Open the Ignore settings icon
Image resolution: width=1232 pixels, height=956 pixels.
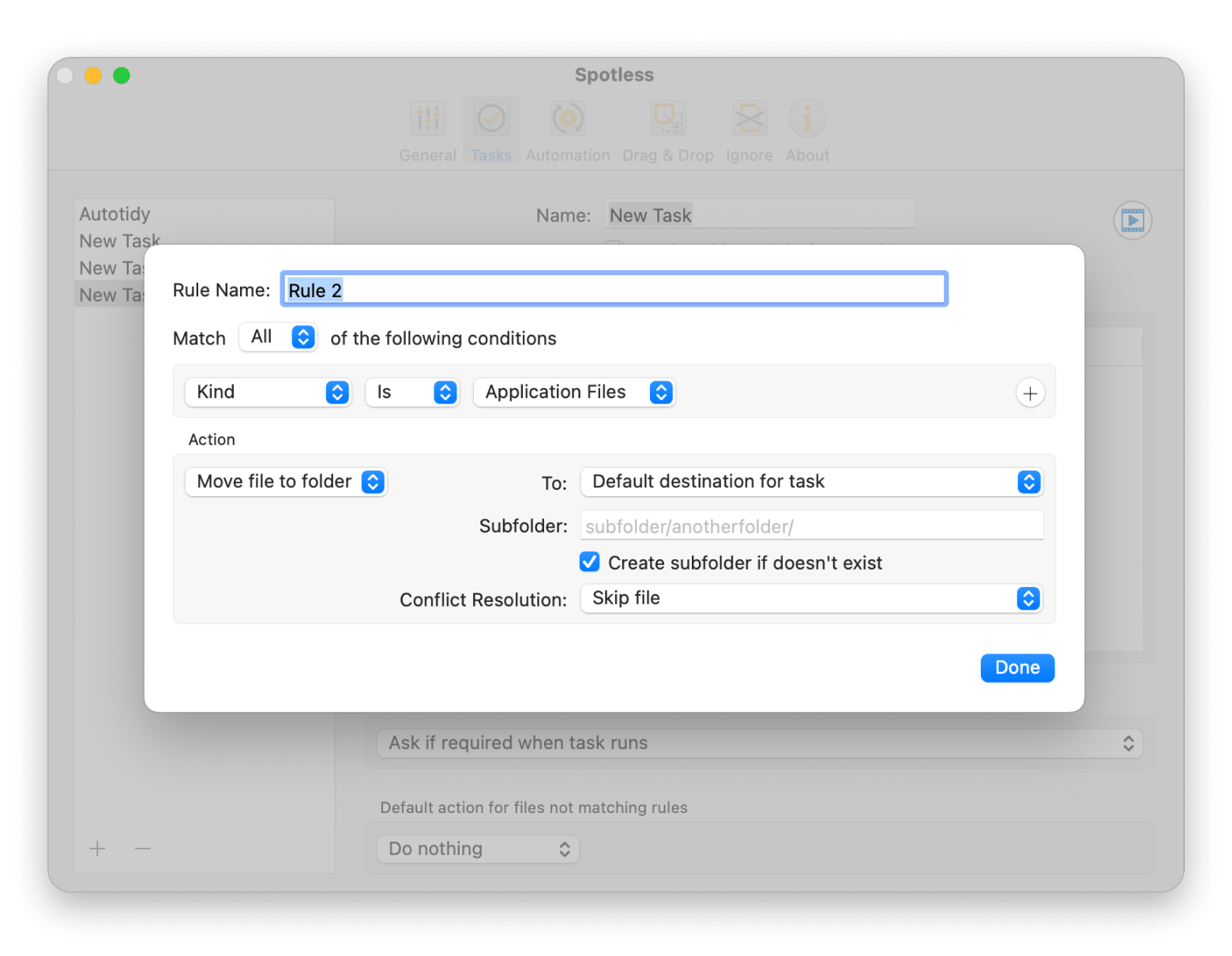pos(748,119)
